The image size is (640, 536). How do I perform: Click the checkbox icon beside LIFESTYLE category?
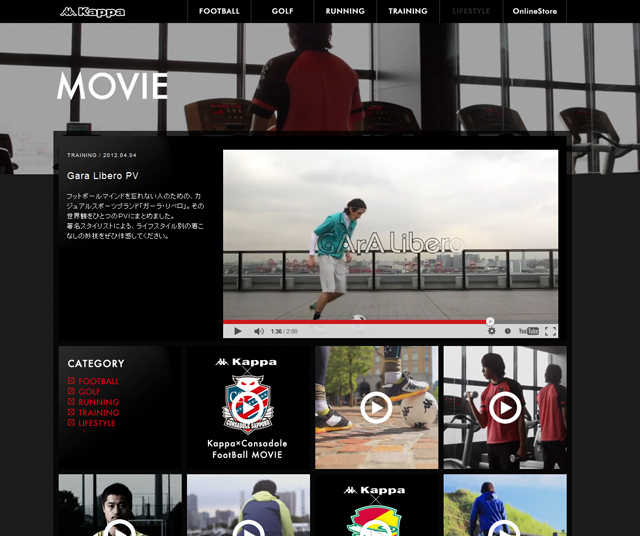[71, 423]
